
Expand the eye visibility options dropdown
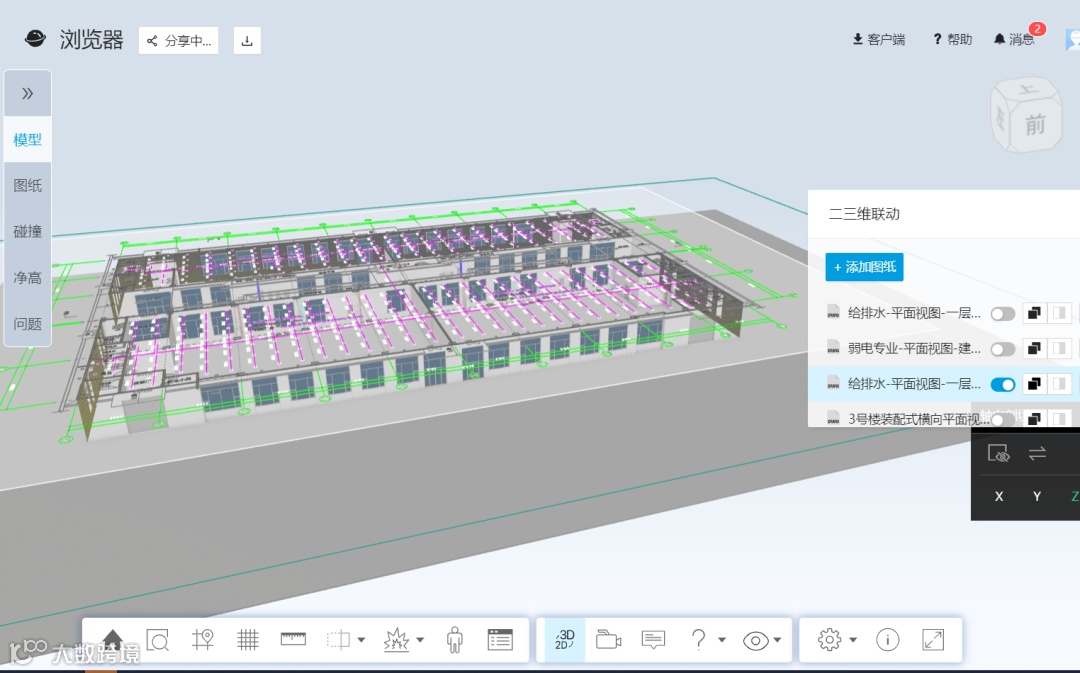(x=777, y=640)
